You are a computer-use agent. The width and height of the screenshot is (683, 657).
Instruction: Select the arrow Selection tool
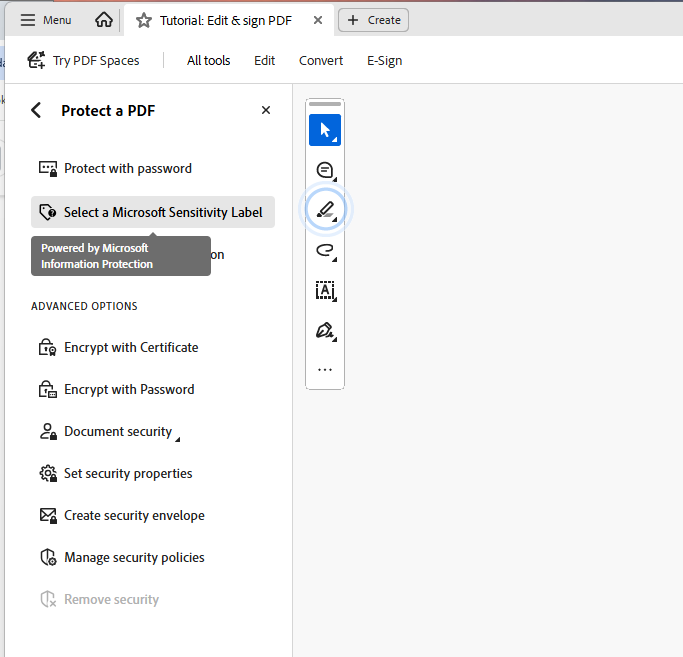325,130
